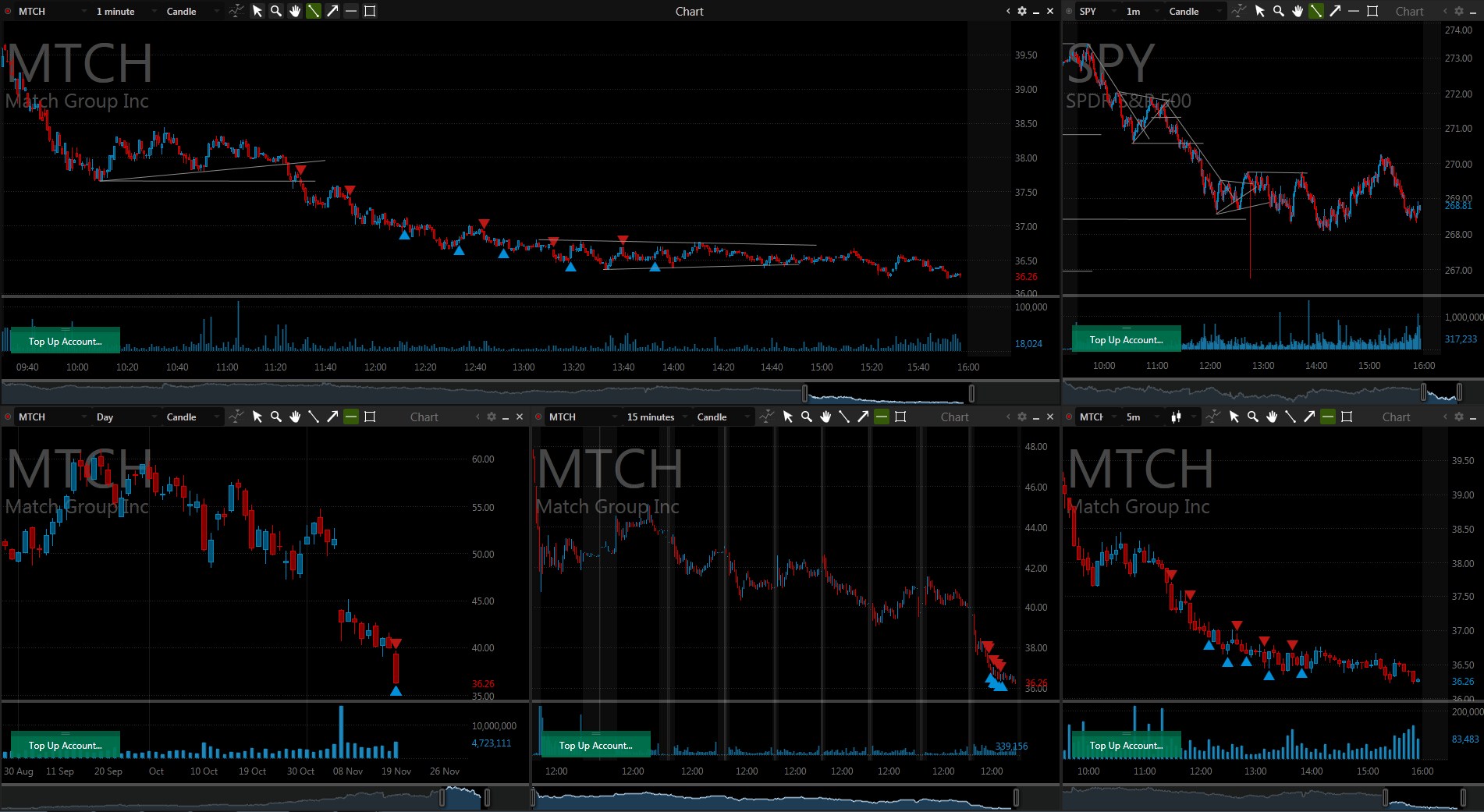The width and height of the screenshot is (1484, 812).
Task: Grab right range handle of 1 minute chart navigator
Action: point(971,393)
